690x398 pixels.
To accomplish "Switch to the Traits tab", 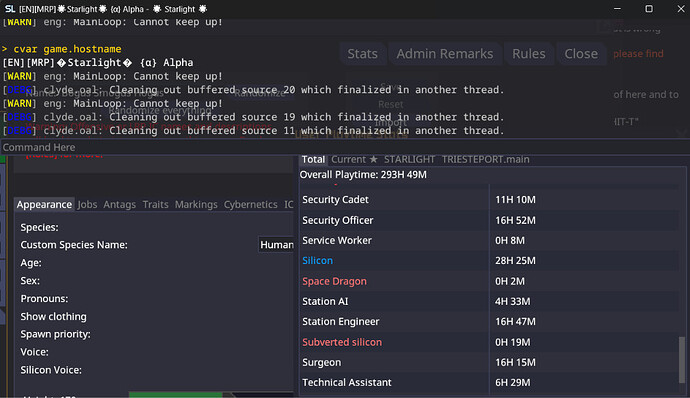I will click(155, 204).
